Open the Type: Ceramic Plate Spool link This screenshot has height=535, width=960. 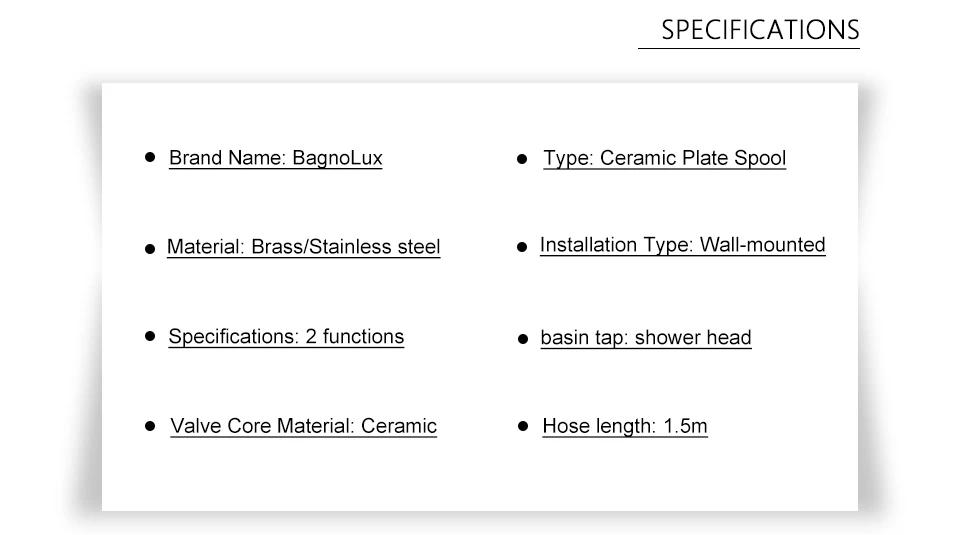coord(664,158)
